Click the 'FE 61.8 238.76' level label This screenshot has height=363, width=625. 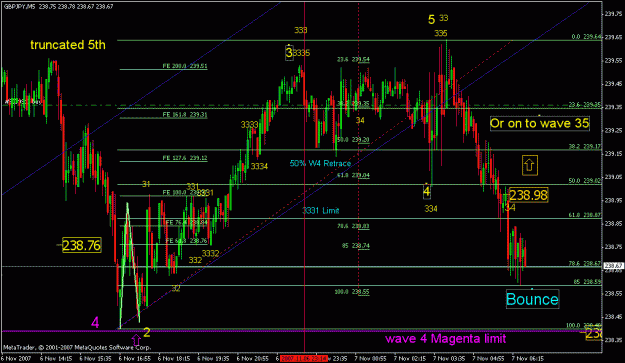point(186,241)
